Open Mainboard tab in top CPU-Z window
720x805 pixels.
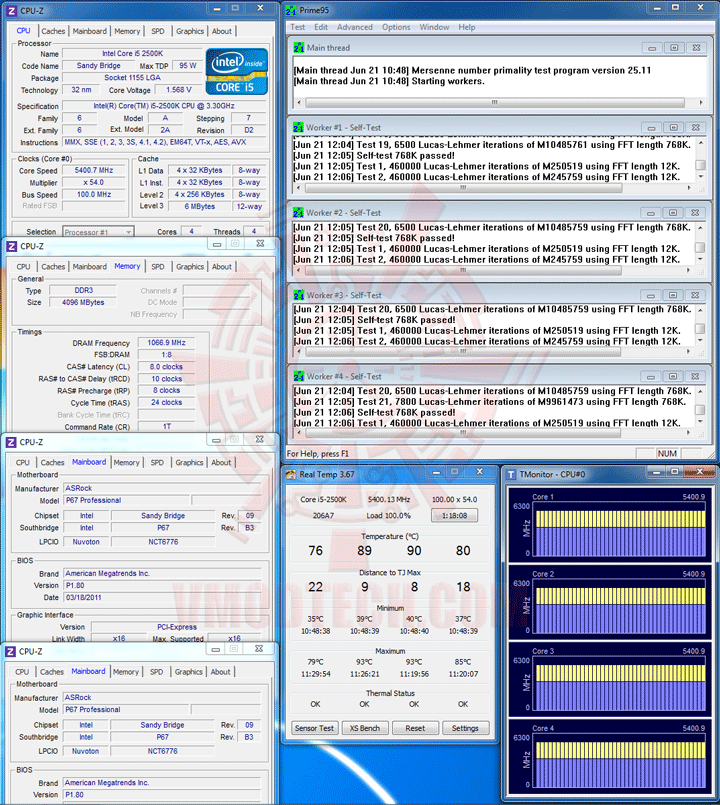90,31
